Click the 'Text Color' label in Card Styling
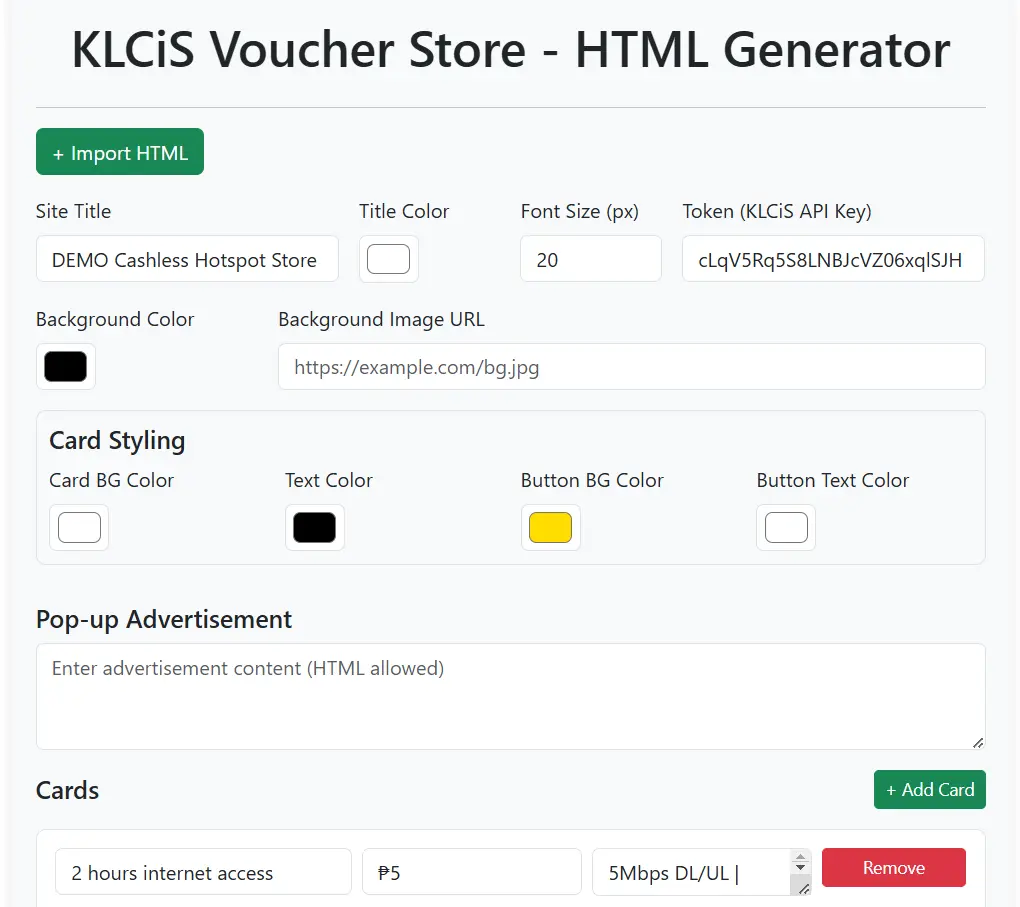This screenshot has height=907, width=1020. [329, 480]
